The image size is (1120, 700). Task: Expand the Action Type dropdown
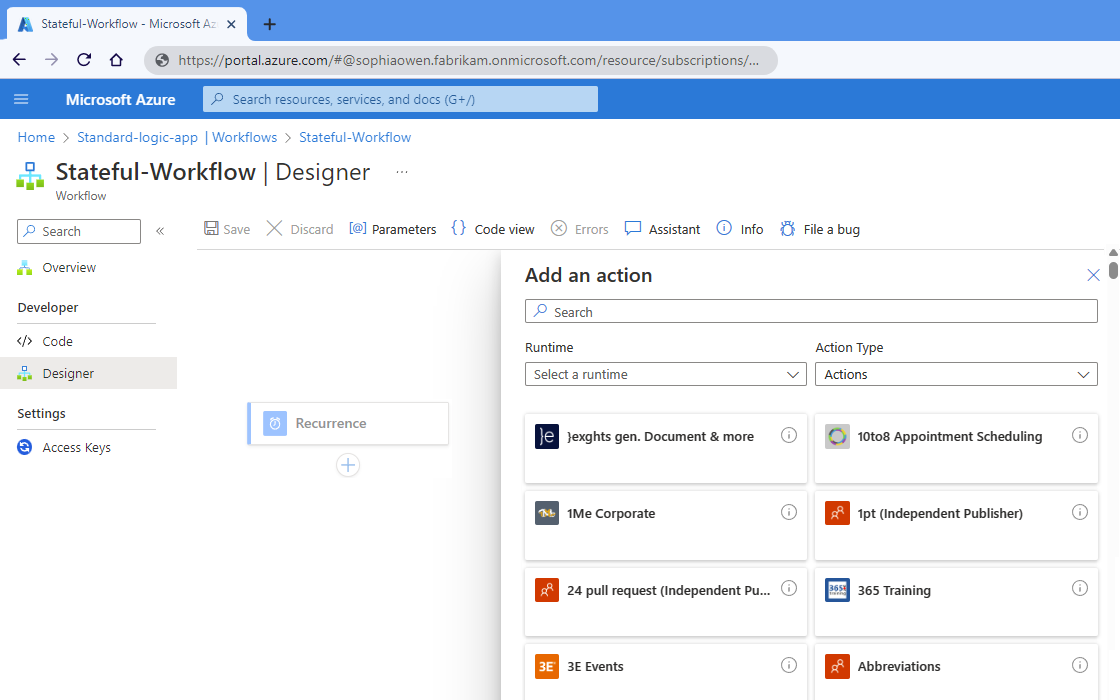click(956, 374)
